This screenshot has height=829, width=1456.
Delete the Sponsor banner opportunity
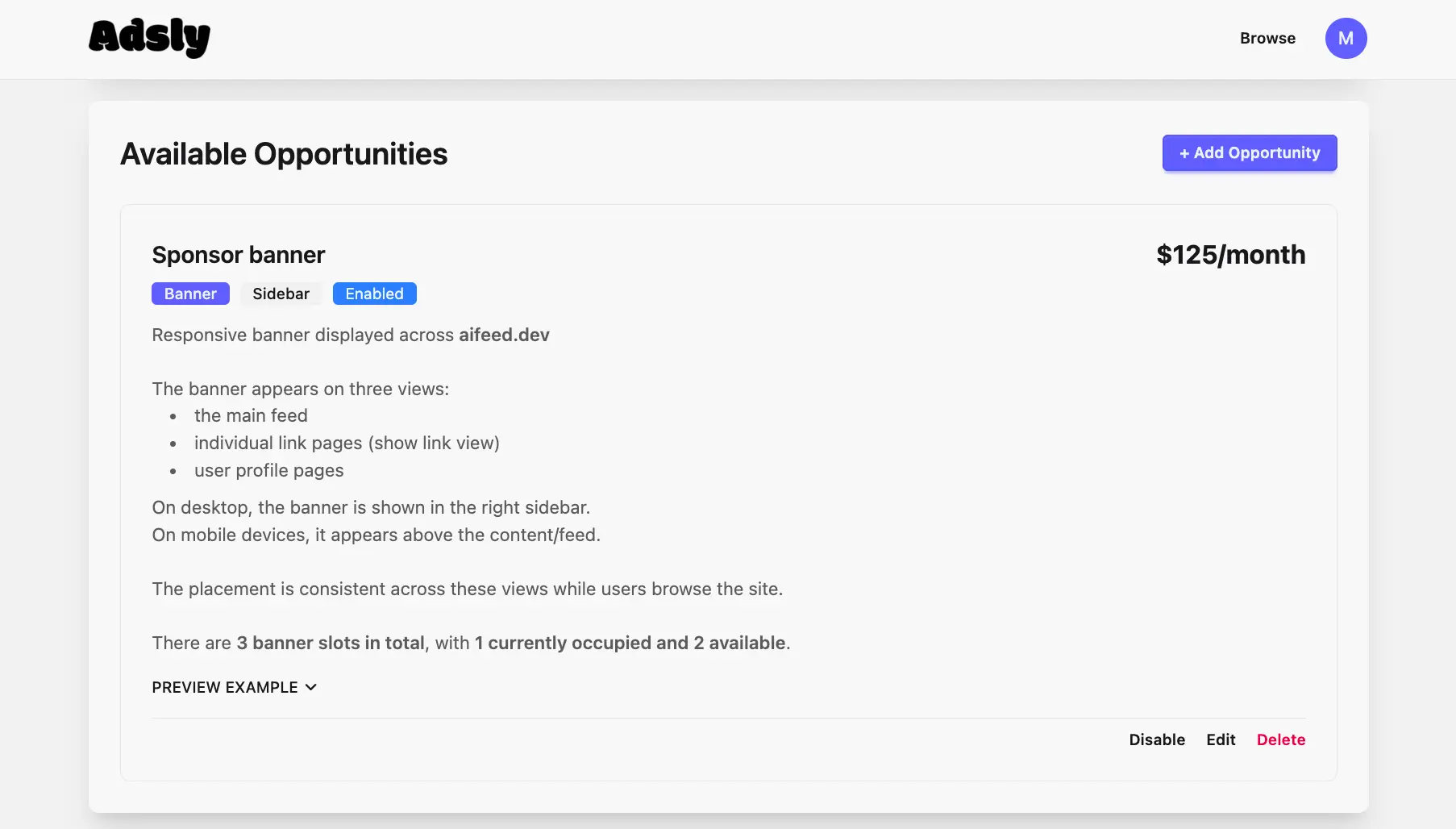coord(1280,739)
